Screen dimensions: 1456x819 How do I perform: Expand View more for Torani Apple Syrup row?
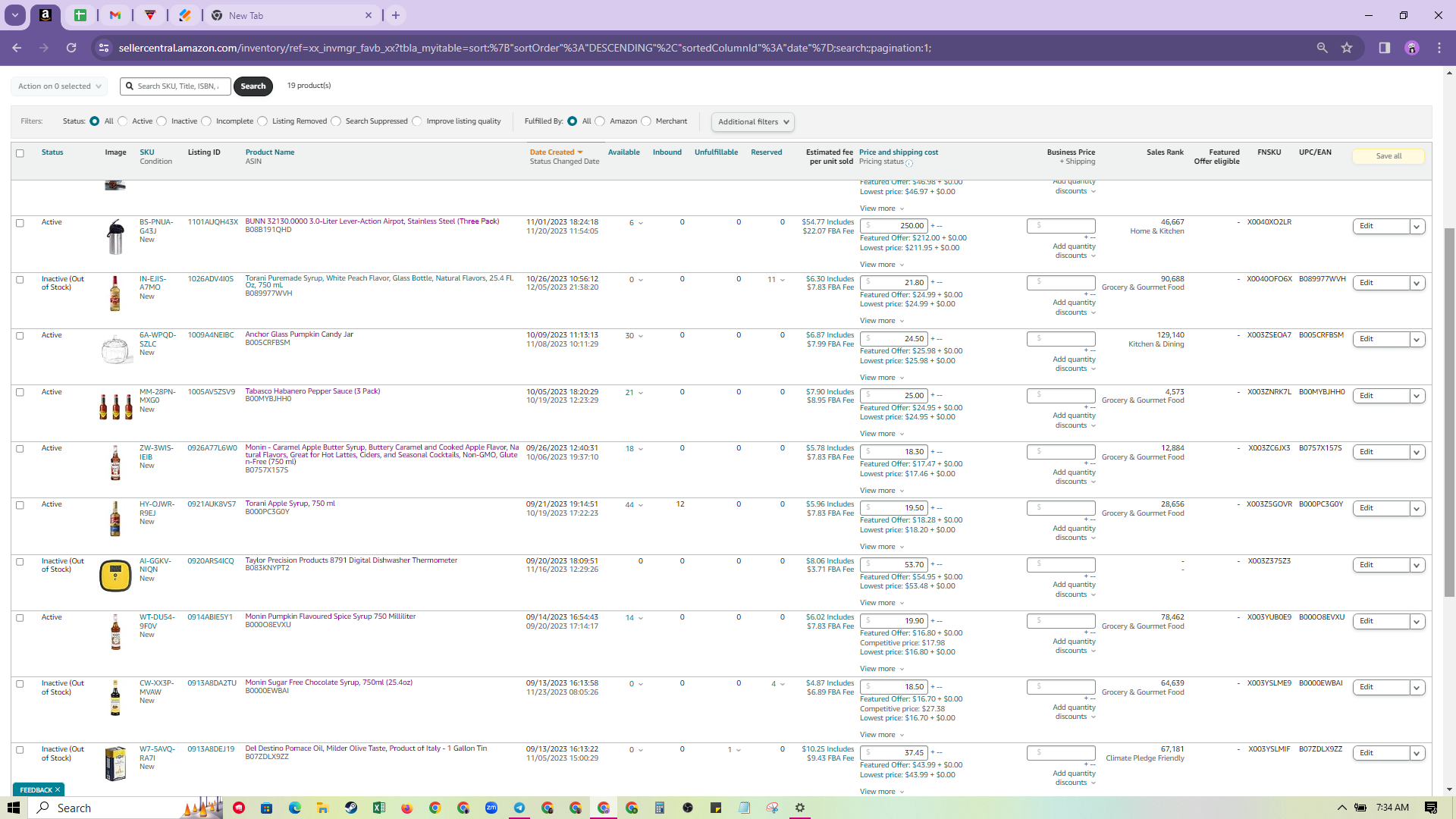pos(882,547)
